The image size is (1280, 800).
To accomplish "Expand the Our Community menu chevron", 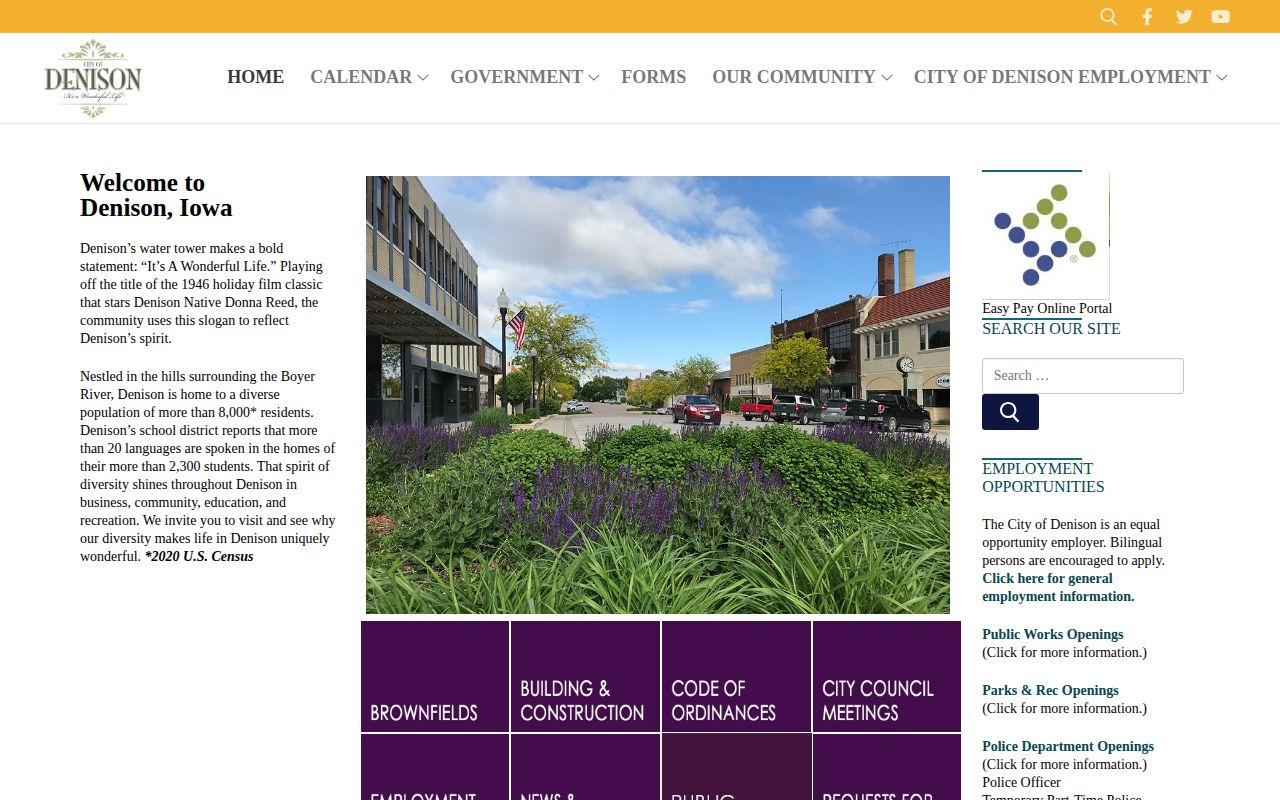I will (x=886, y=78).
